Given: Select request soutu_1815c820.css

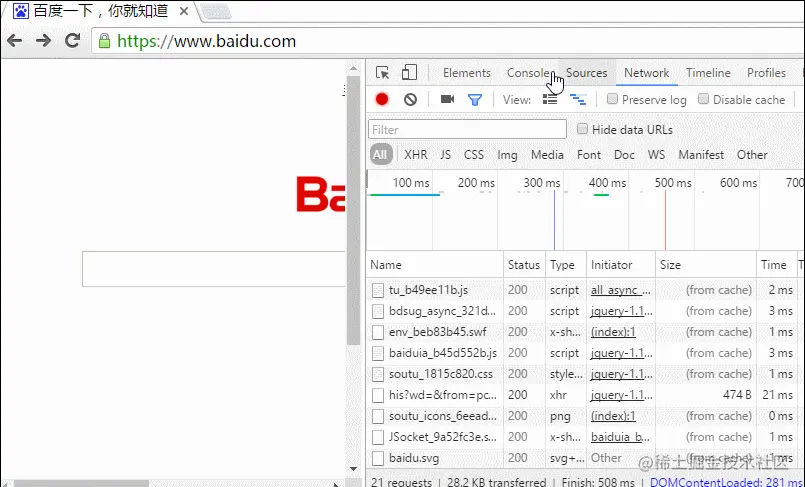Looking at the screenshot, I should (x=440, y=374).
